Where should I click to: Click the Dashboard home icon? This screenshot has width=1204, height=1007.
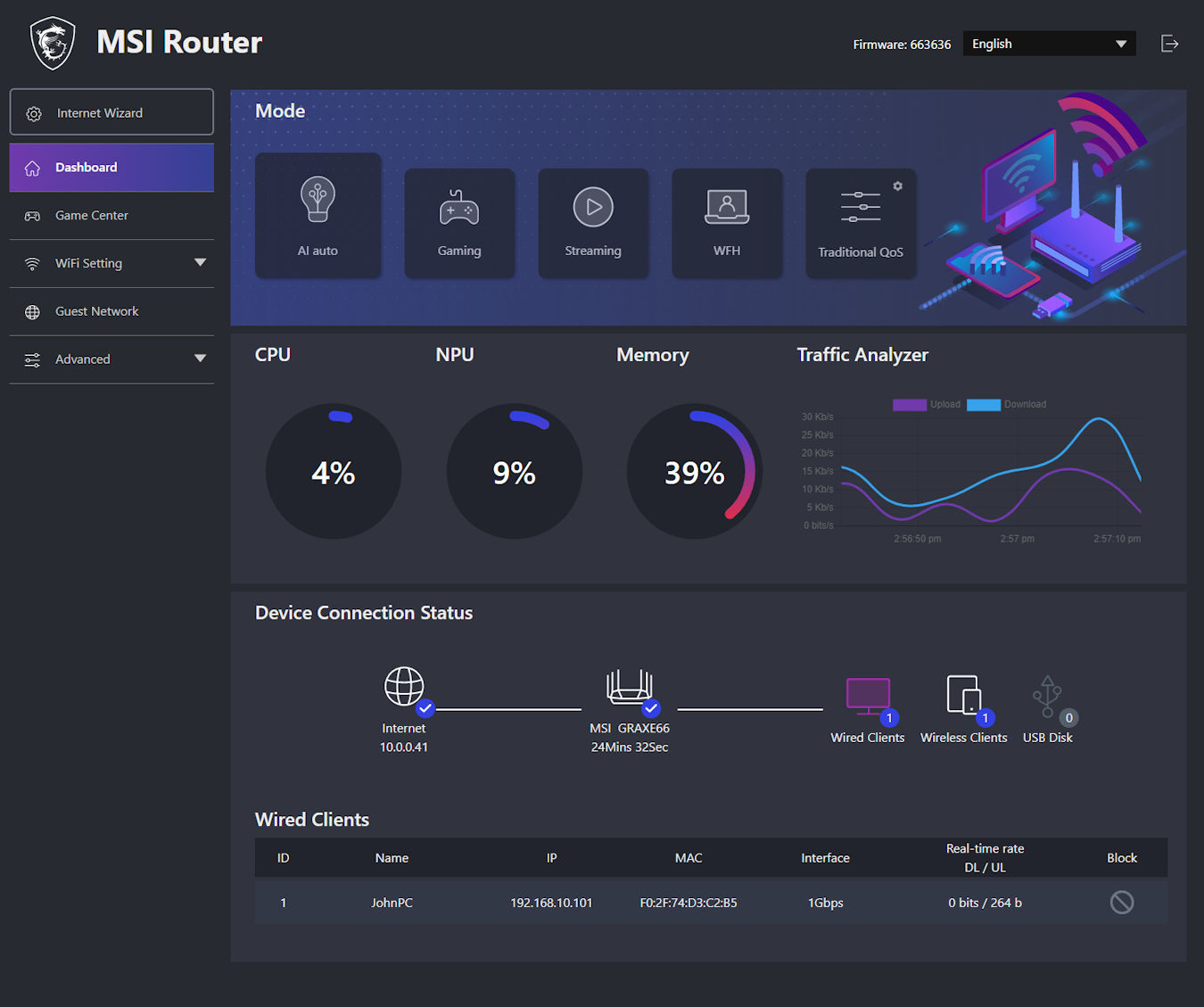tap(32, 169)
